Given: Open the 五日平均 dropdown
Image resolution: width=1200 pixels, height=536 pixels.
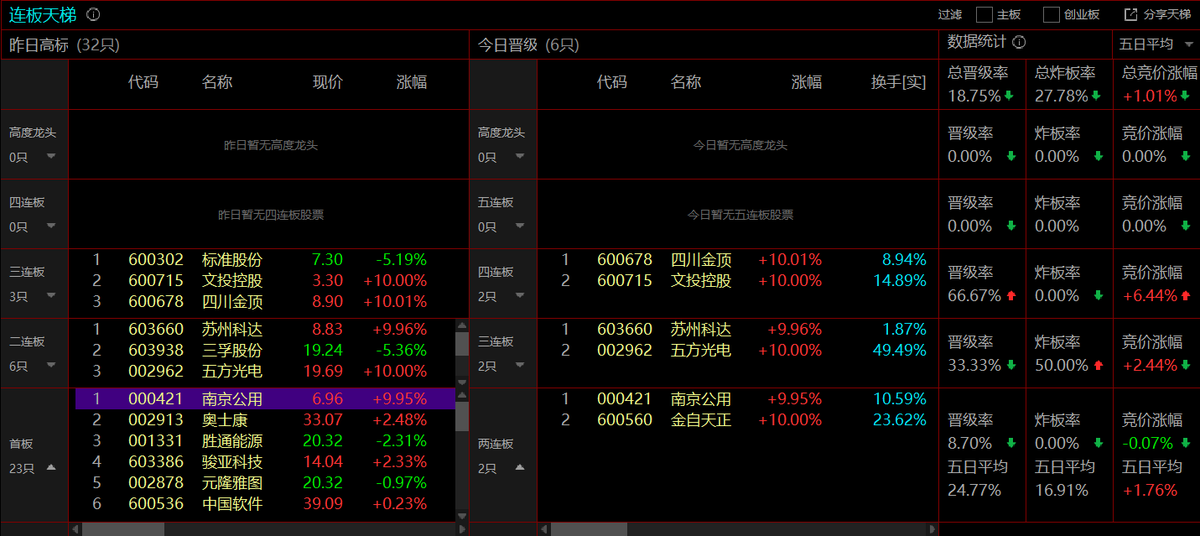Looking at the screenshot, I should pyautogui.click(x=1157, y=44).
